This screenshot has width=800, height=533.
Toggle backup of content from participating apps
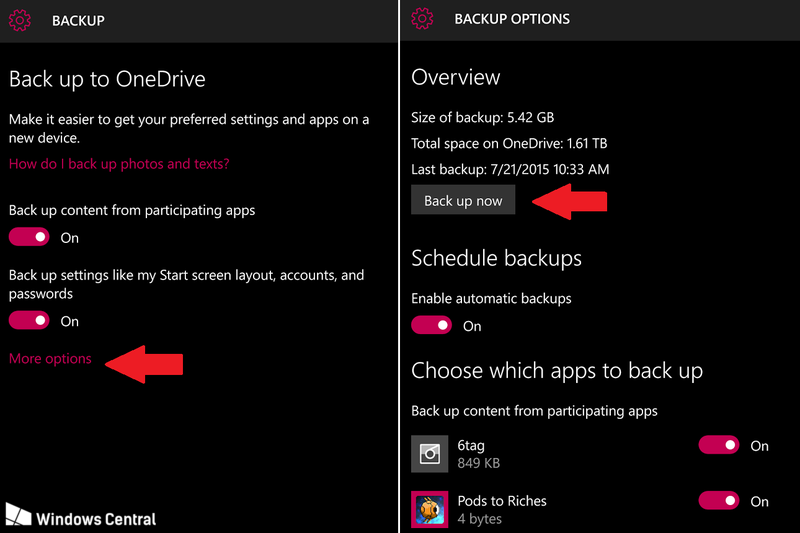[x=29, y=237]
